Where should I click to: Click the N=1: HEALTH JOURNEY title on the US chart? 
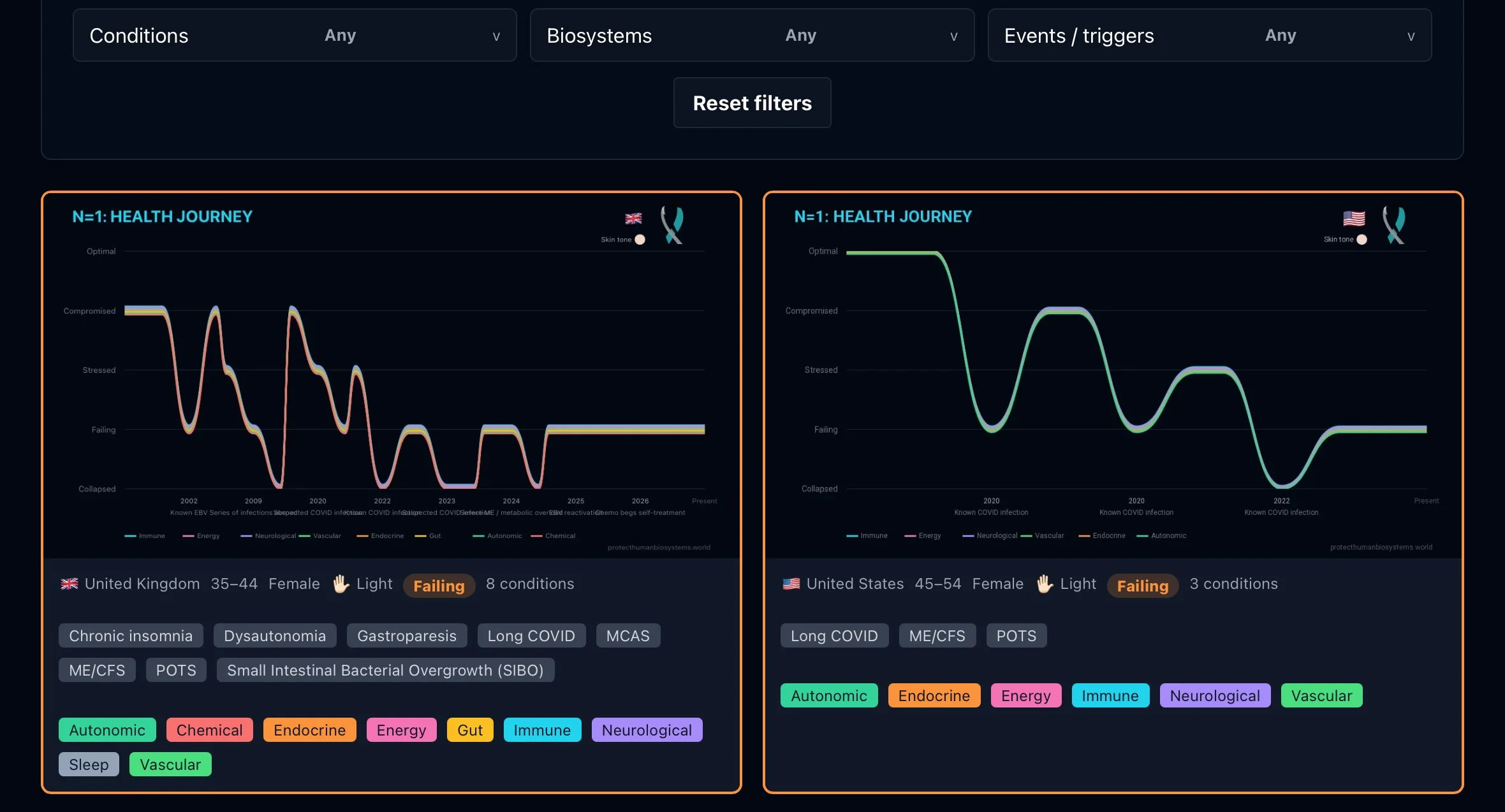(x=883, y=217)
